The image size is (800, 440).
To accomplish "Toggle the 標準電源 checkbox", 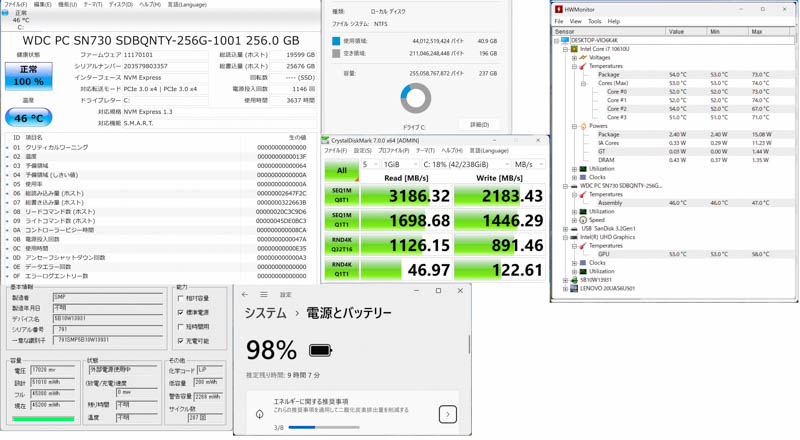I will [x=181, y=312].
